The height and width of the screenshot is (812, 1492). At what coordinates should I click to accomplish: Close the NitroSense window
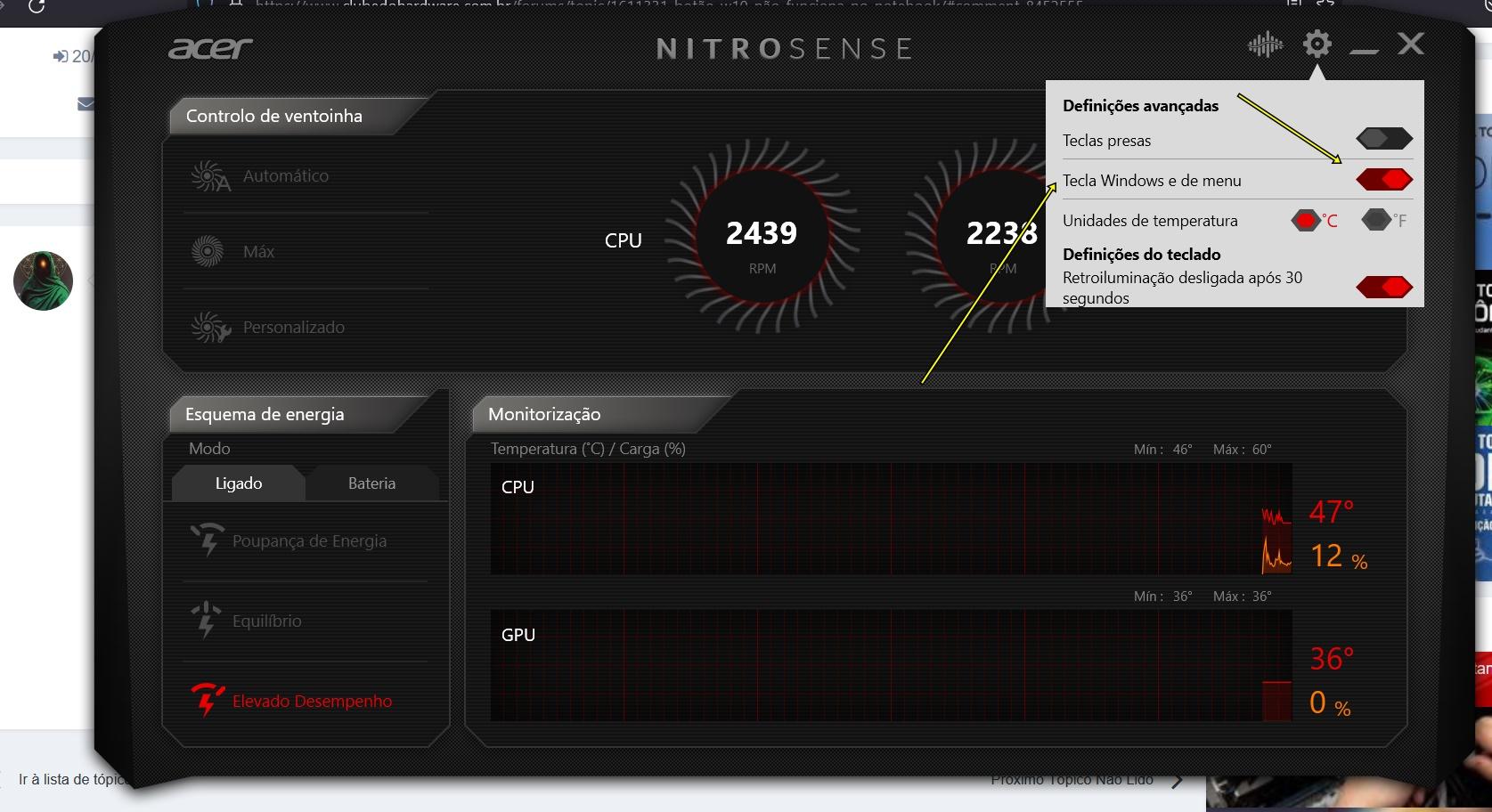[1411, 44]
